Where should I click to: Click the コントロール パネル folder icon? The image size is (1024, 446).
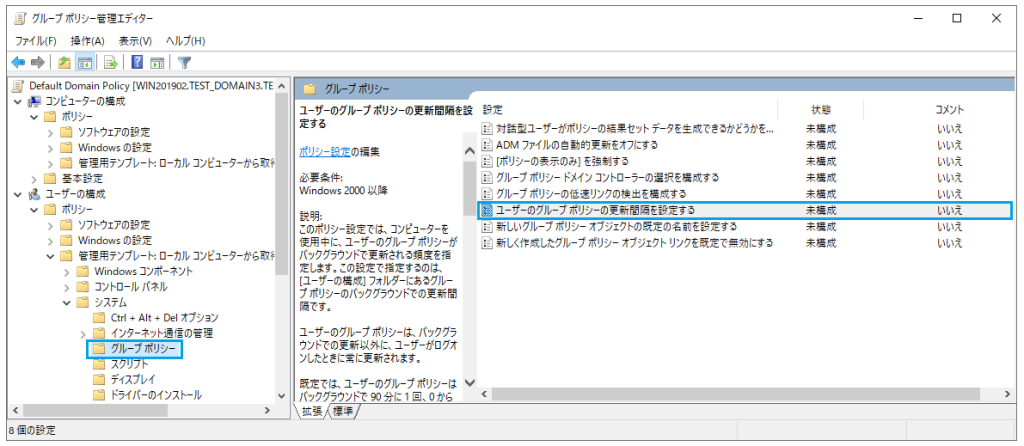(82, 287)
